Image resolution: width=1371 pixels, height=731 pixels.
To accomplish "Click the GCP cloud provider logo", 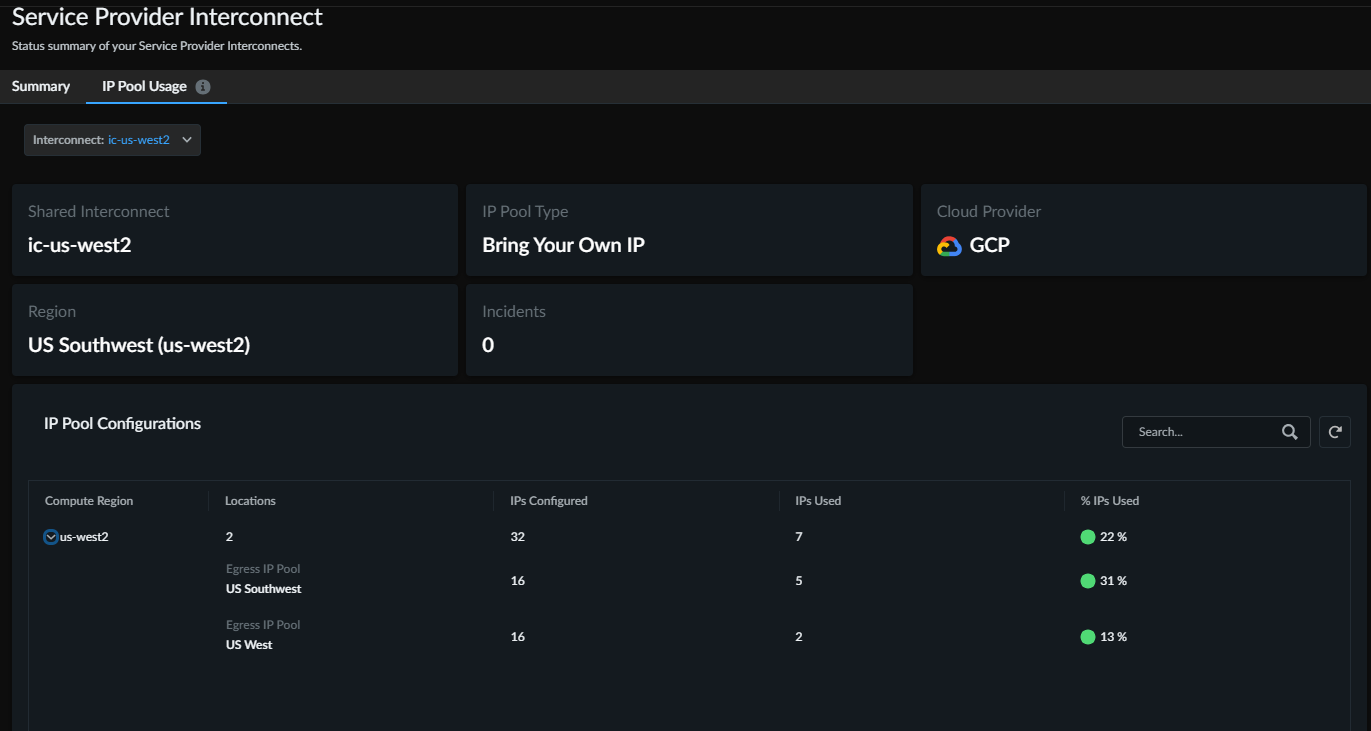I will (x=949, y=246).
